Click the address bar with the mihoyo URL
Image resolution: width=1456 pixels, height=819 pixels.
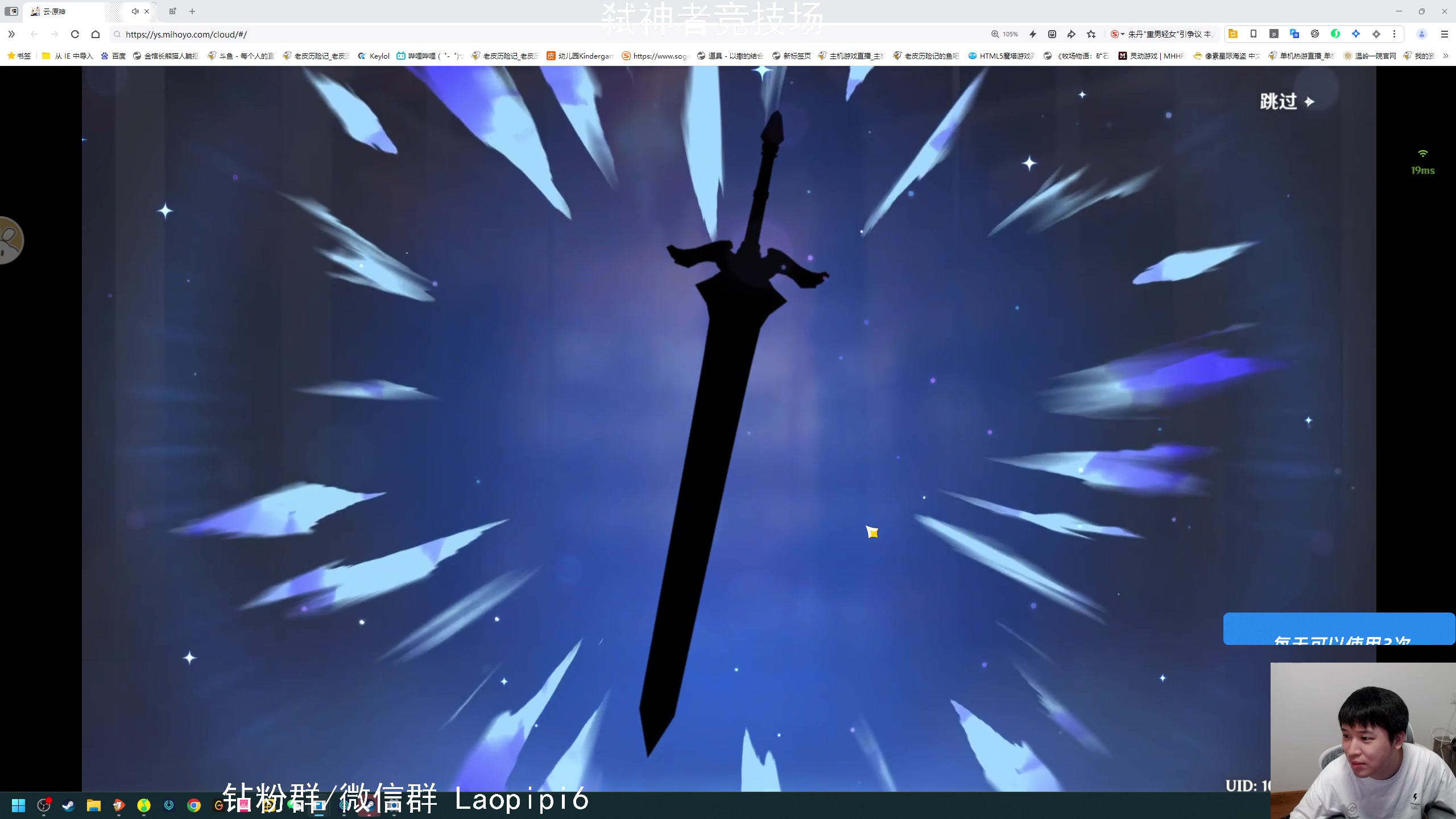pos(546,34)
